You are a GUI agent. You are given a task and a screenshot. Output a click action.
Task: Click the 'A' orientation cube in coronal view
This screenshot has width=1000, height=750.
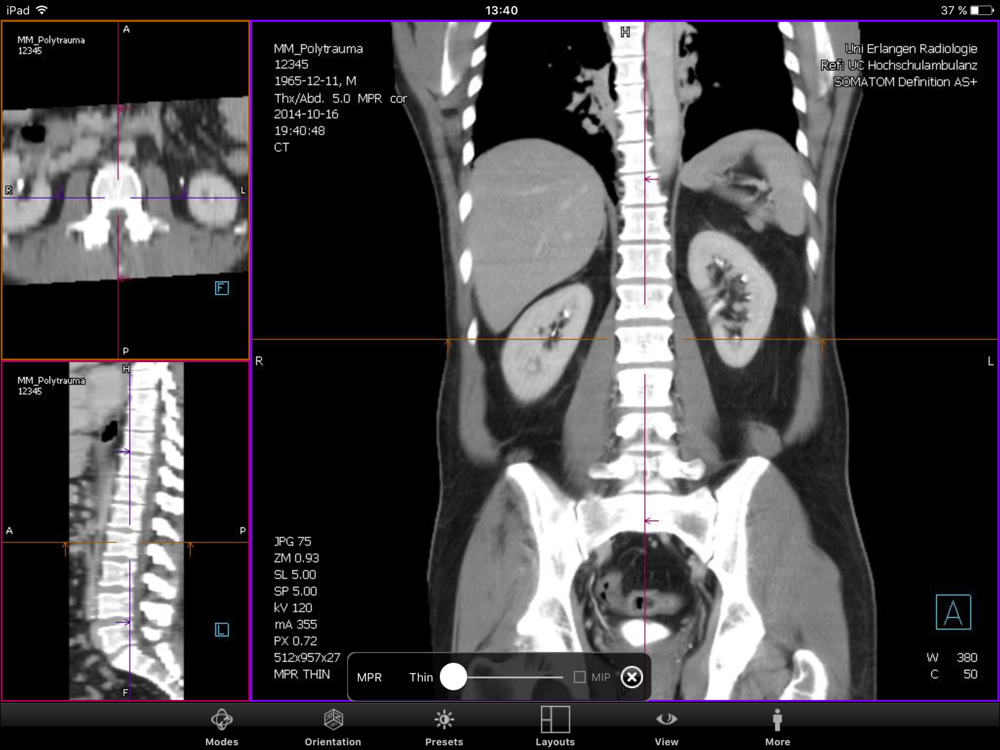[953, 612]
